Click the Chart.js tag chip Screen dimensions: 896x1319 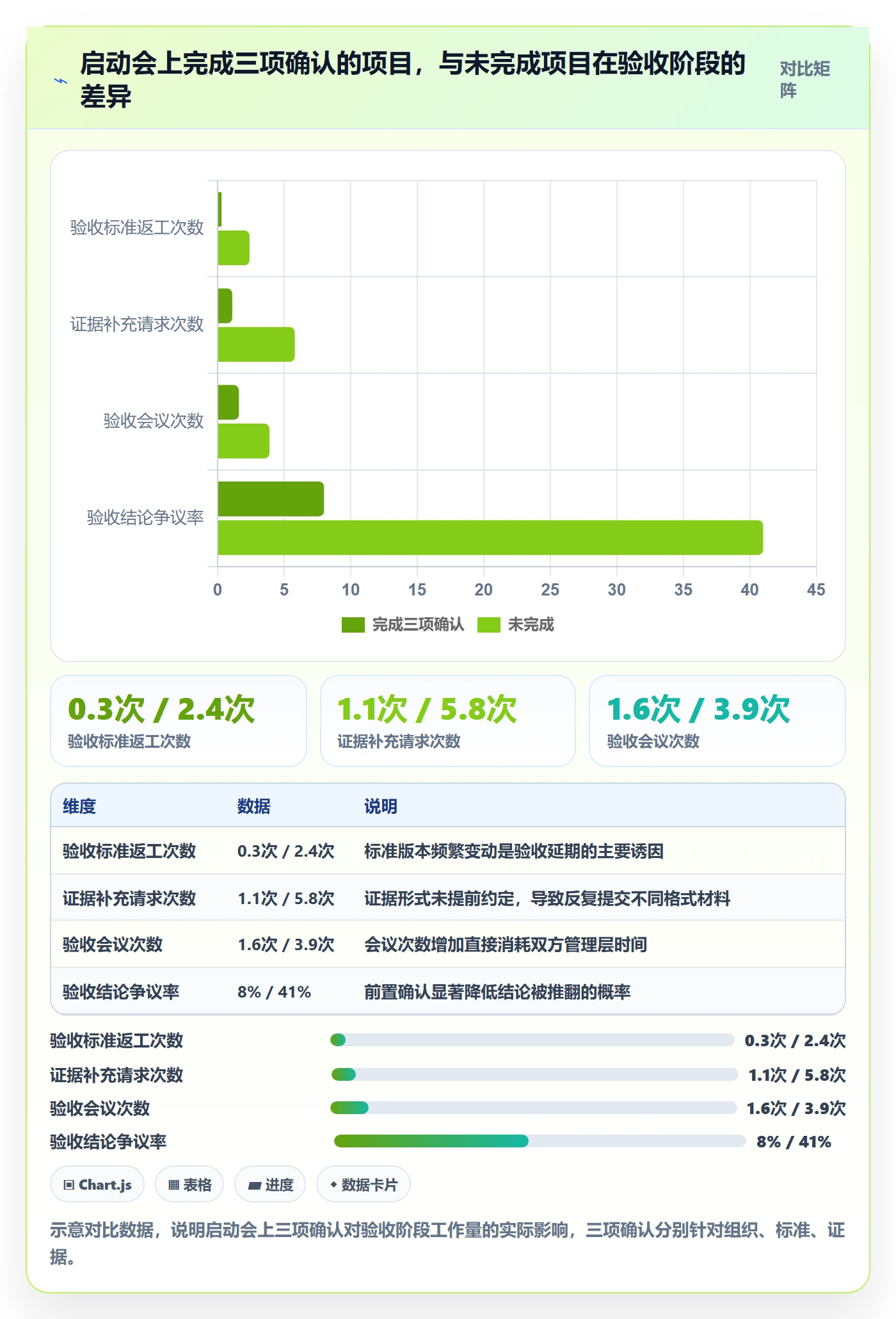click(97, 1185)
